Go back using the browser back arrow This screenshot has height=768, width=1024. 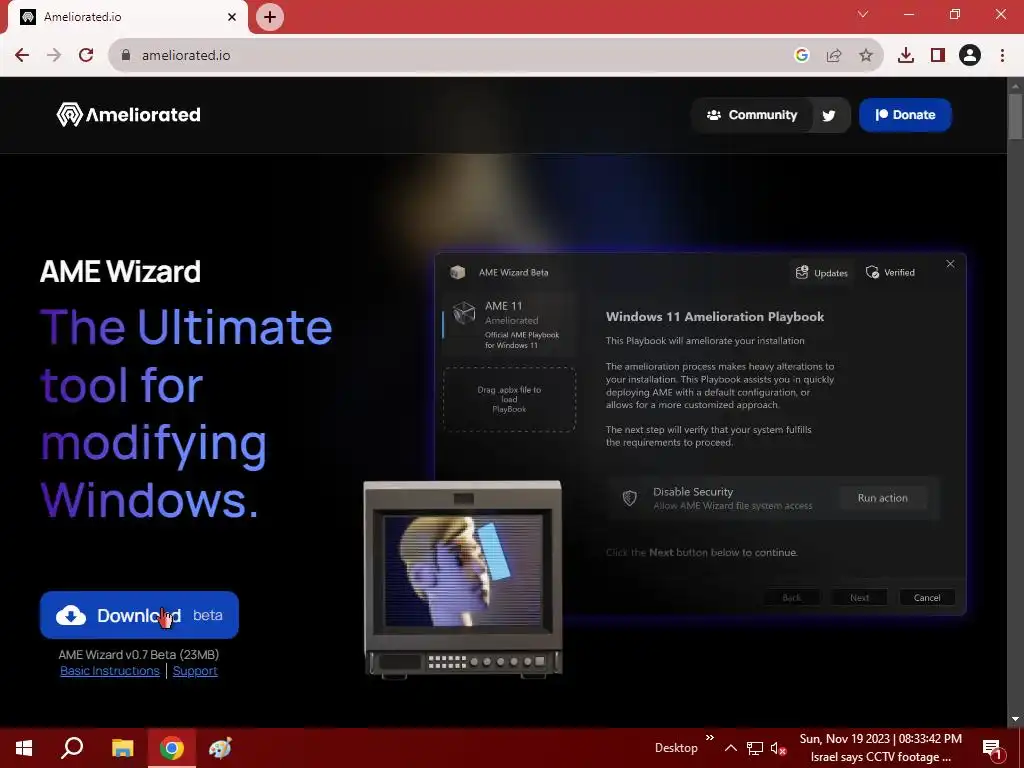22,56
